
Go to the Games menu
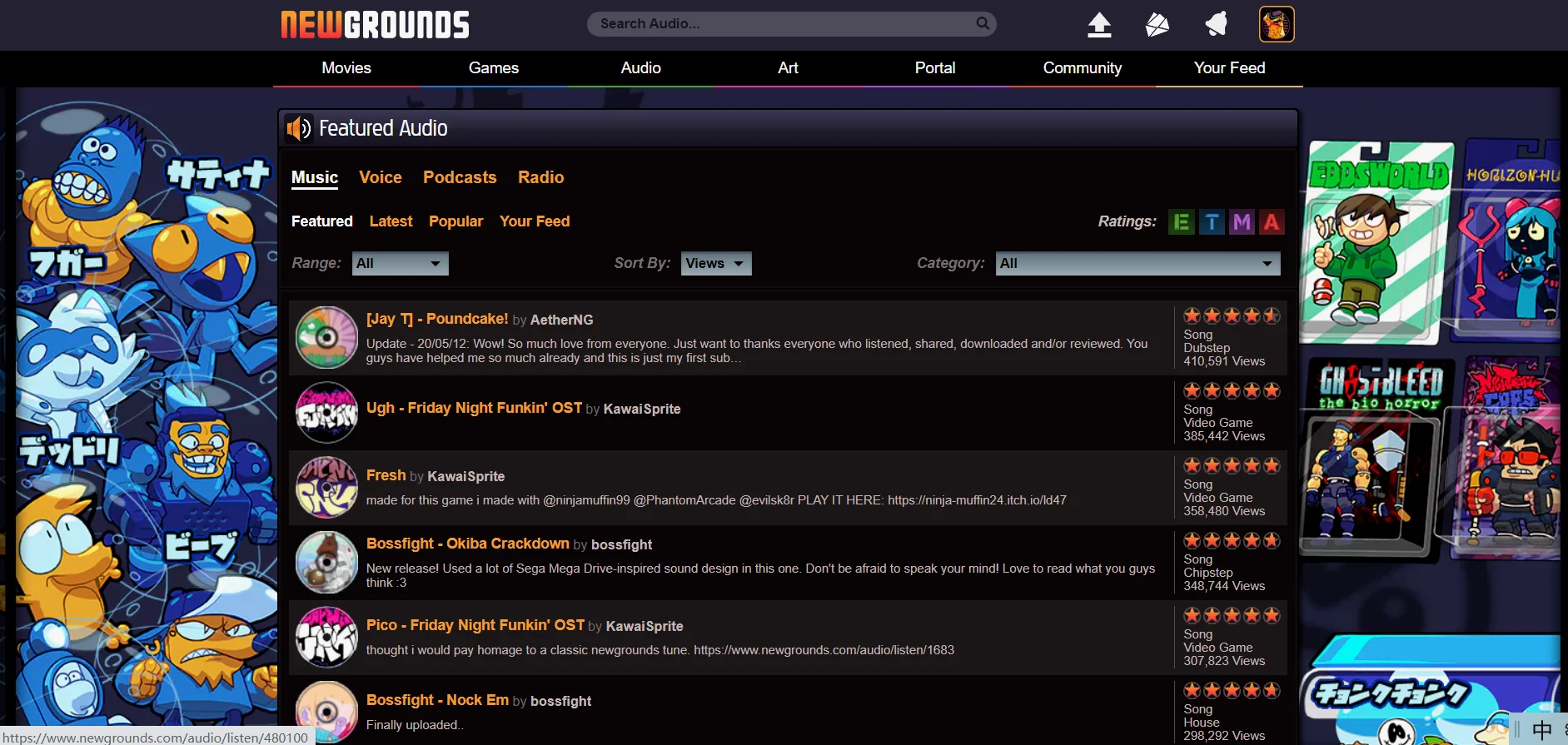pos(494,68)
